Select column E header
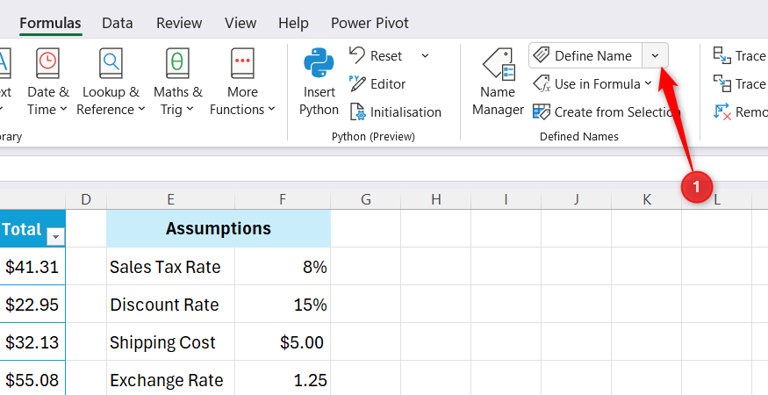 (170, 199)
